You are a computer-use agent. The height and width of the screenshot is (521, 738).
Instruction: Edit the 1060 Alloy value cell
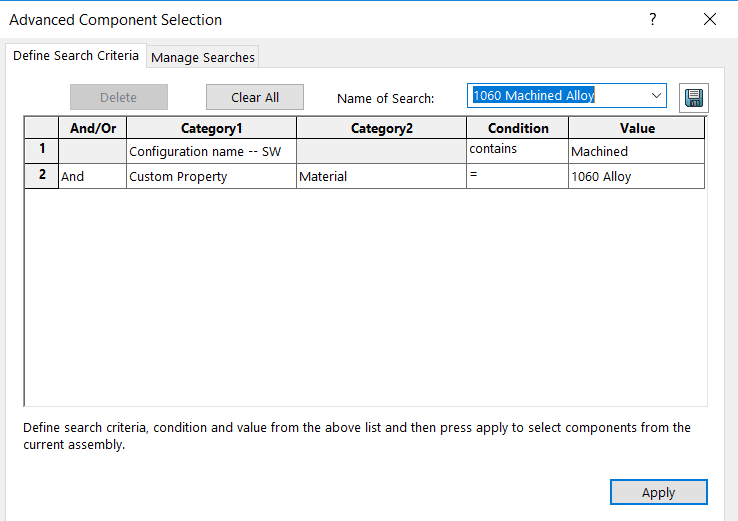click(636, 176)
